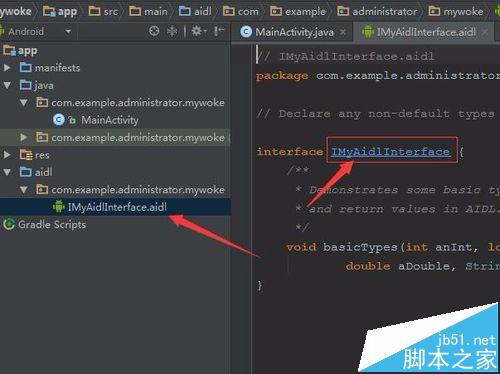Viewport: 500px width, 374px height.
Task: Click the collapse all icon in project toolbar
Action: pos(172,31)
